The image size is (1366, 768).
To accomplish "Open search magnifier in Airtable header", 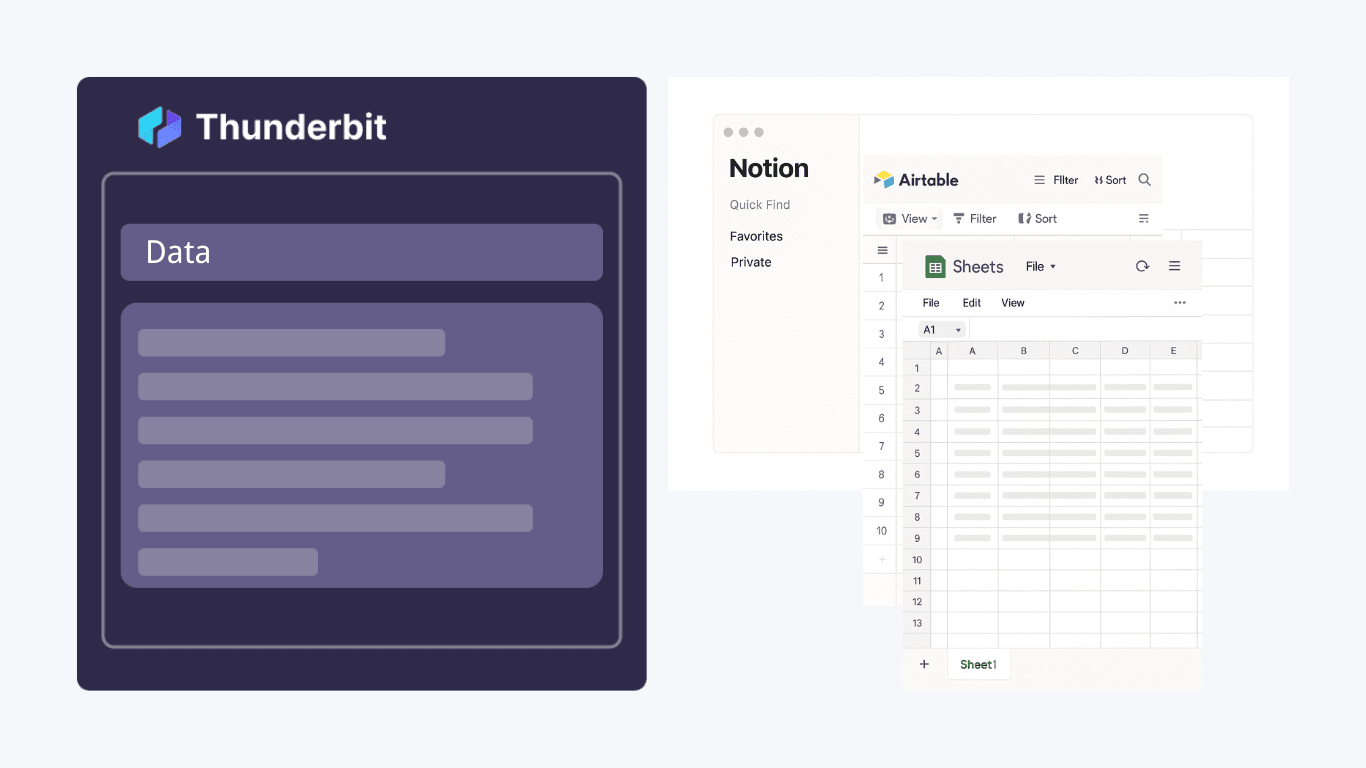I will (1145, 180).
